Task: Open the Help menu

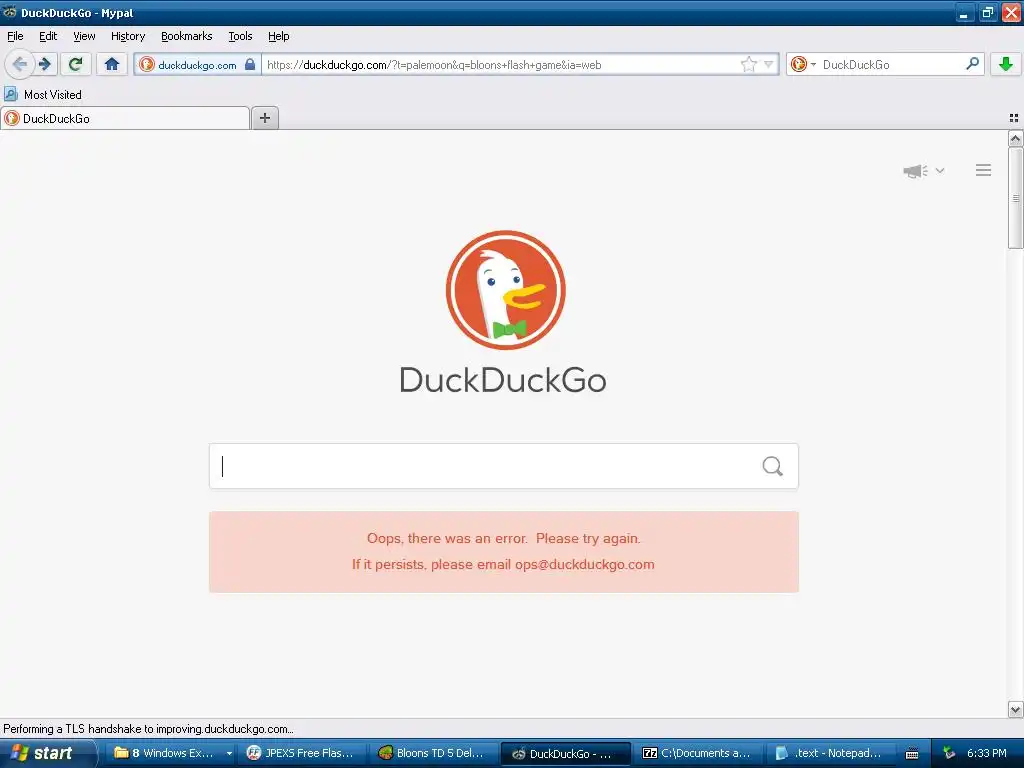Action: tap(278, 36)
